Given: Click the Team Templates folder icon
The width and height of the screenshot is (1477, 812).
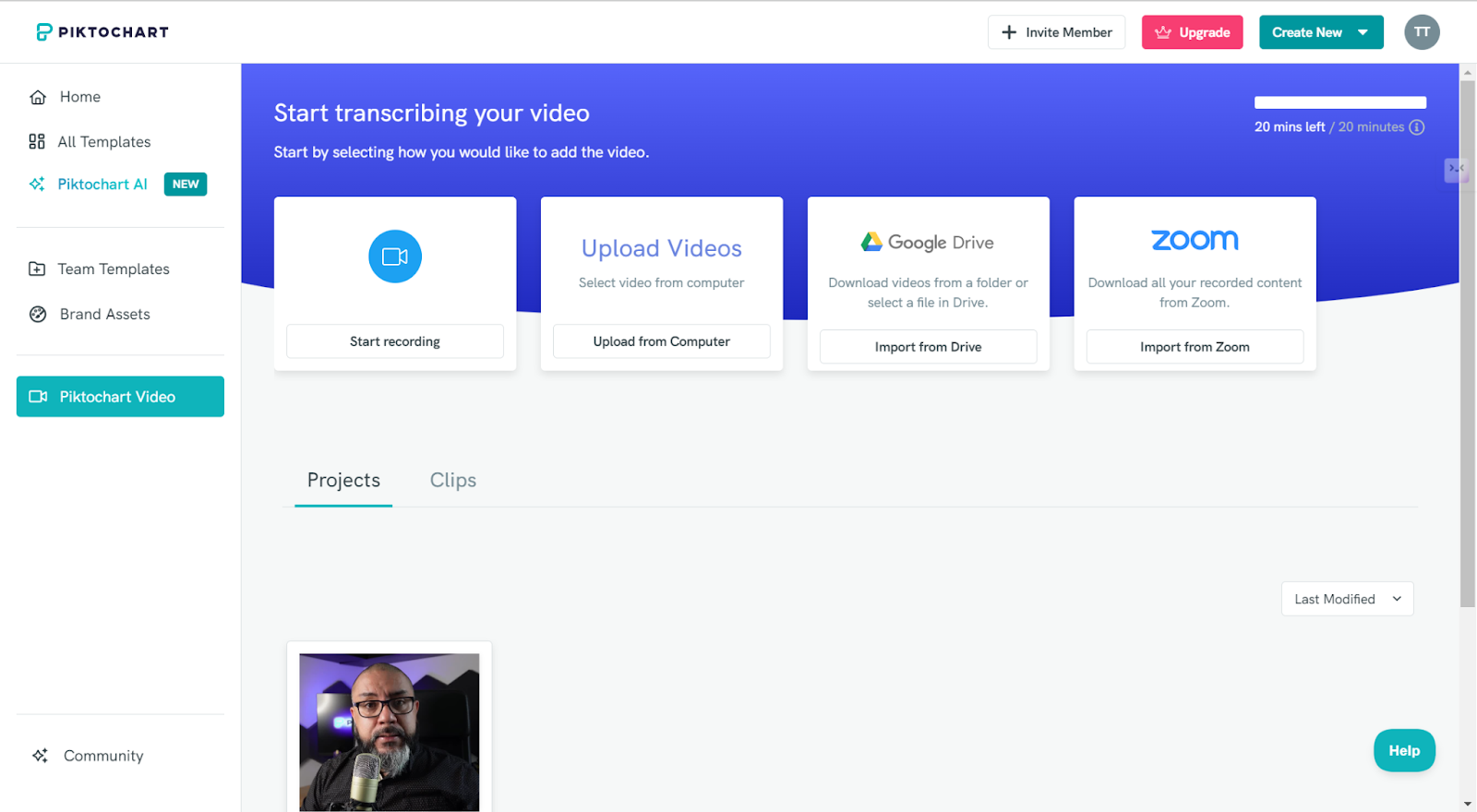Looking at the screenshot, I should click(x=37, y=269).
